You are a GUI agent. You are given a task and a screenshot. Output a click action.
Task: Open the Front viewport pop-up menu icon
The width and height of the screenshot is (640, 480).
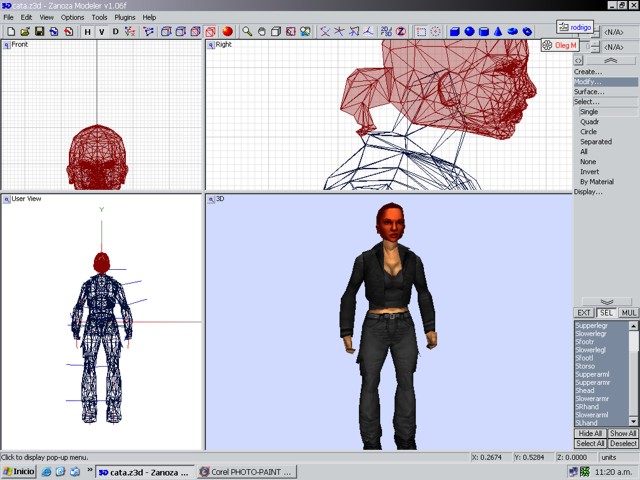[7, 45]
